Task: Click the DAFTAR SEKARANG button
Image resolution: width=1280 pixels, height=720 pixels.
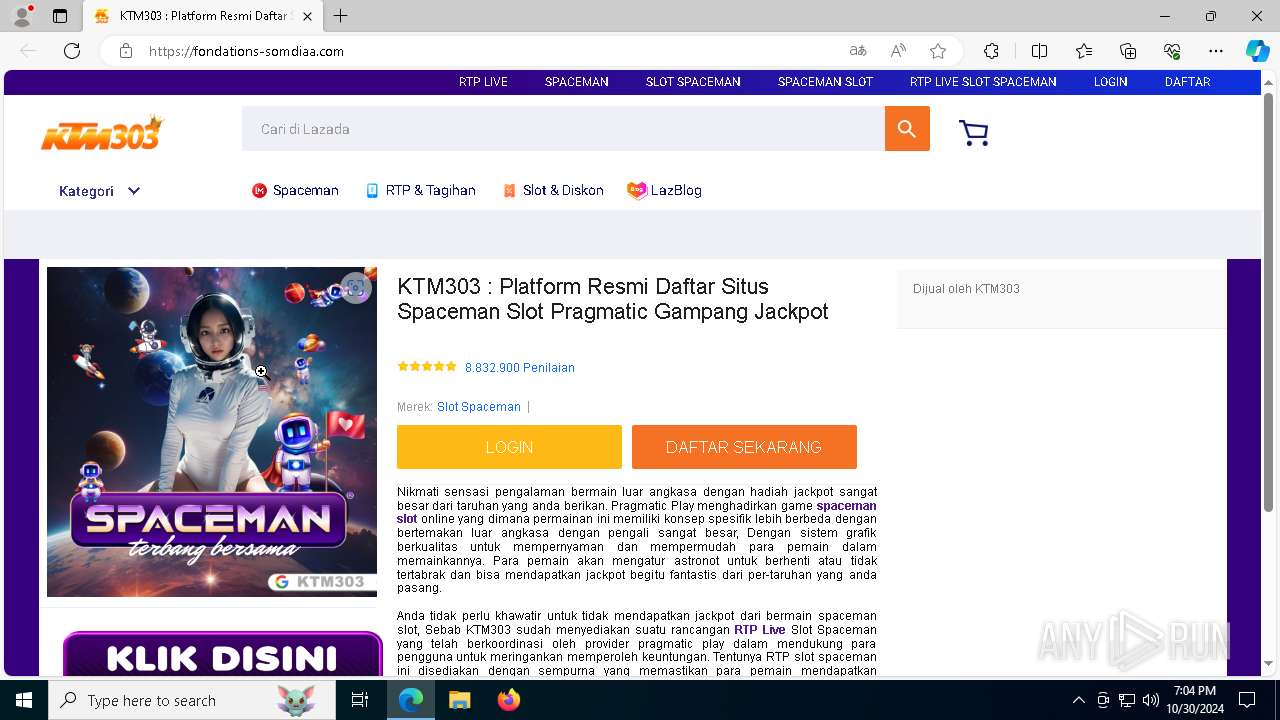Action: [x=744, y=447]
